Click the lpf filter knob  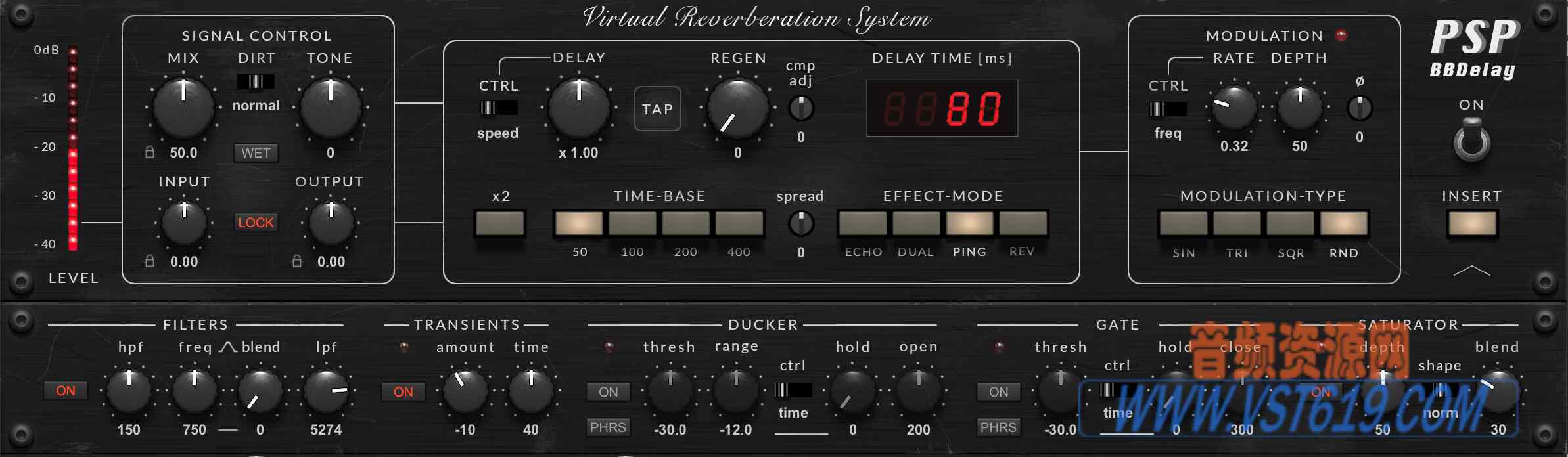pos(326,391)
